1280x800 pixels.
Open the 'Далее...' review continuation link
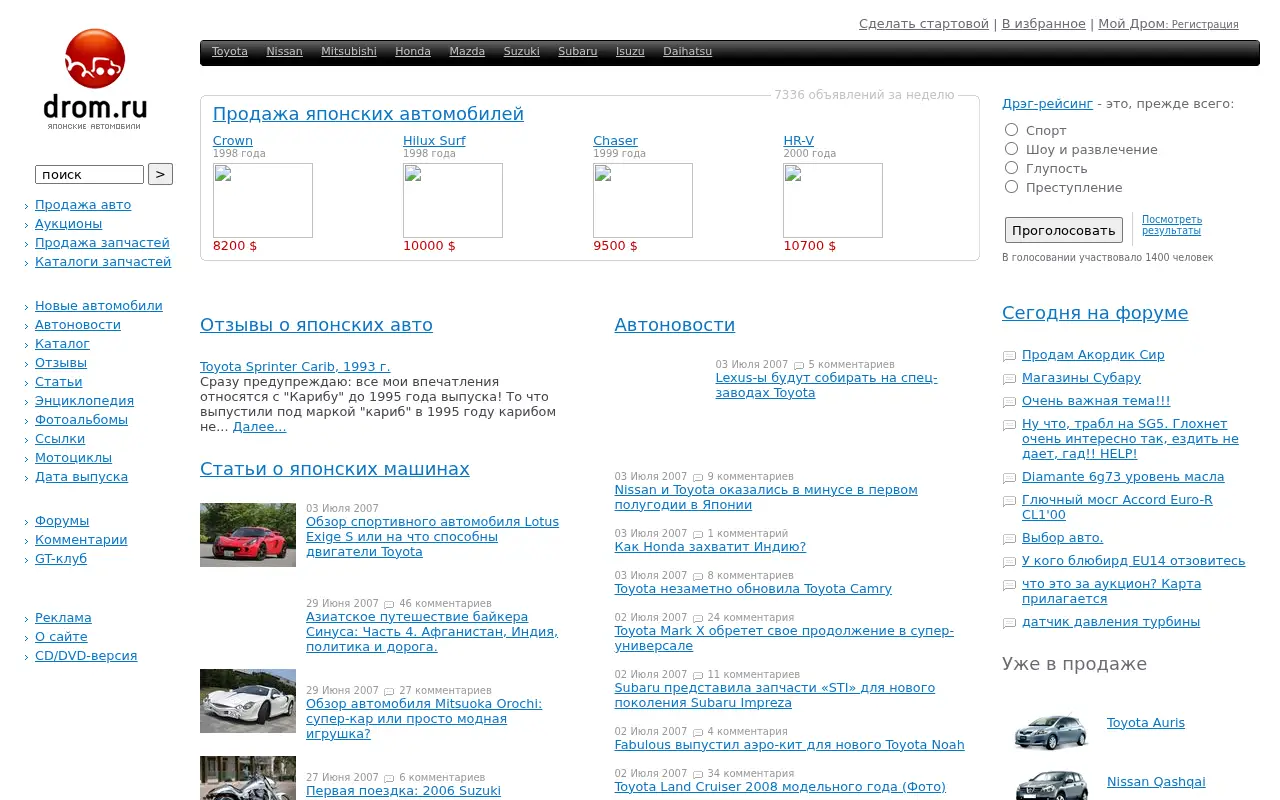pos(259,427)
